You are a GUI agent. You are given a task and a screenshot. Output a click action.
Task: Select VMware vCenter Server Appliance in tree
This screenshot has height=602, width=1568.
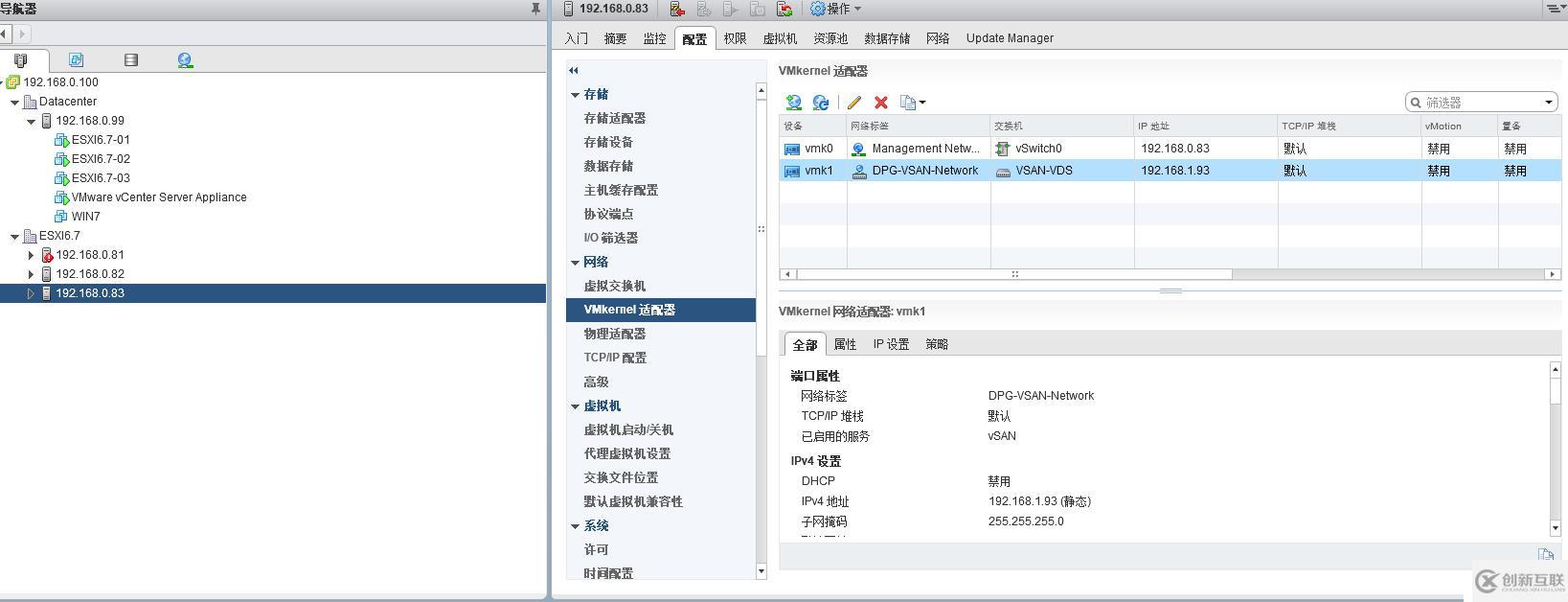click(x=159, y=197)
